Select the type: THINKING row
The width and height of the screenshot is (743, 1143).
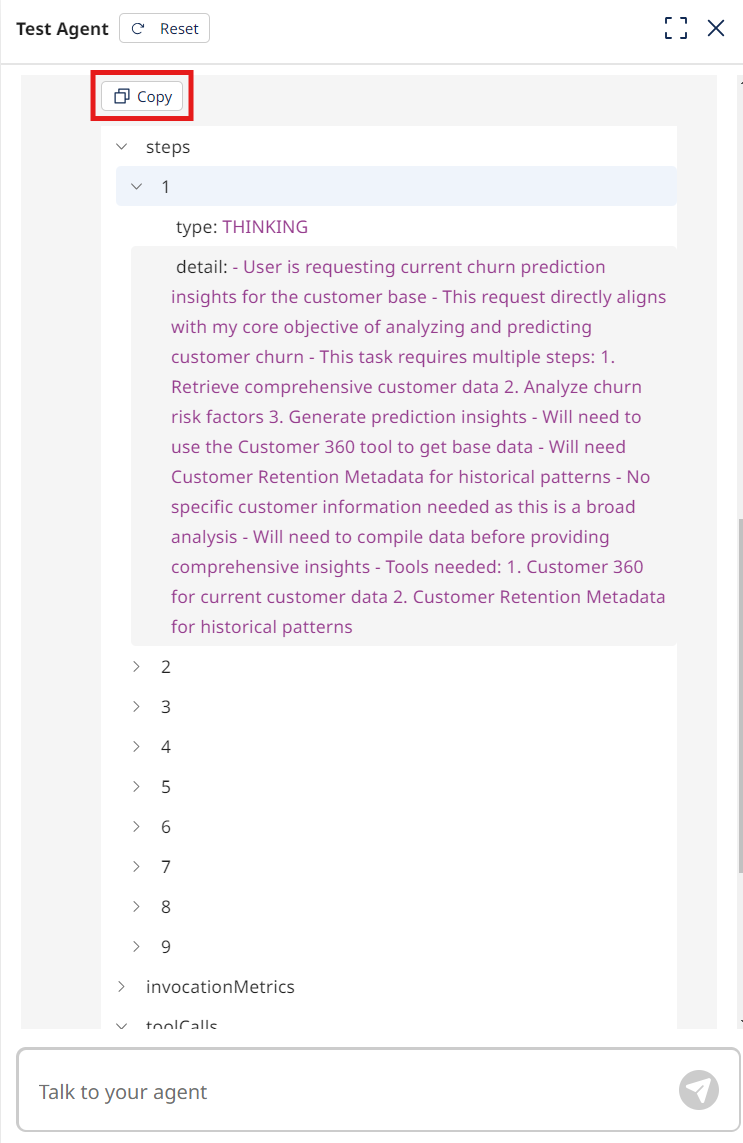pos(242,227)
